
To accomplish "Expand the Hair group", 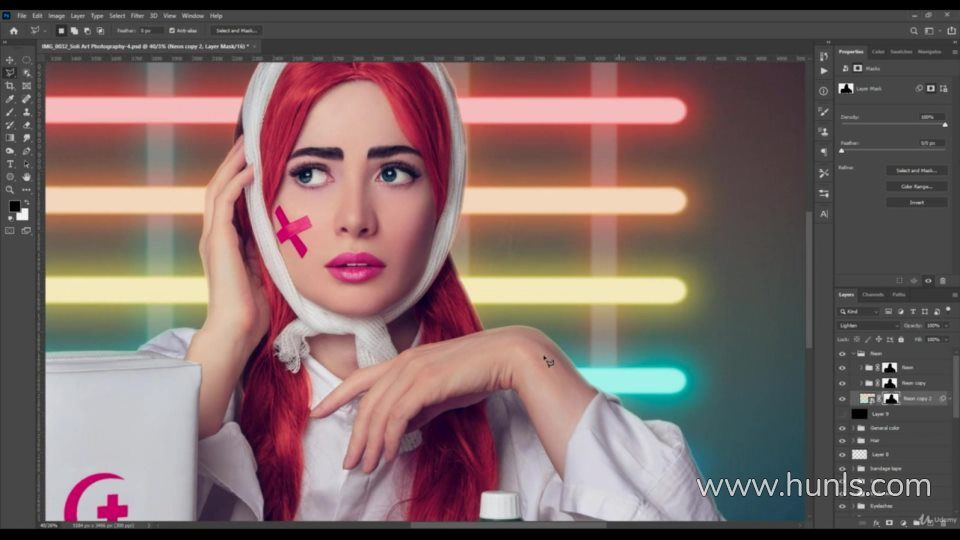I will click(x=853, y=441).
